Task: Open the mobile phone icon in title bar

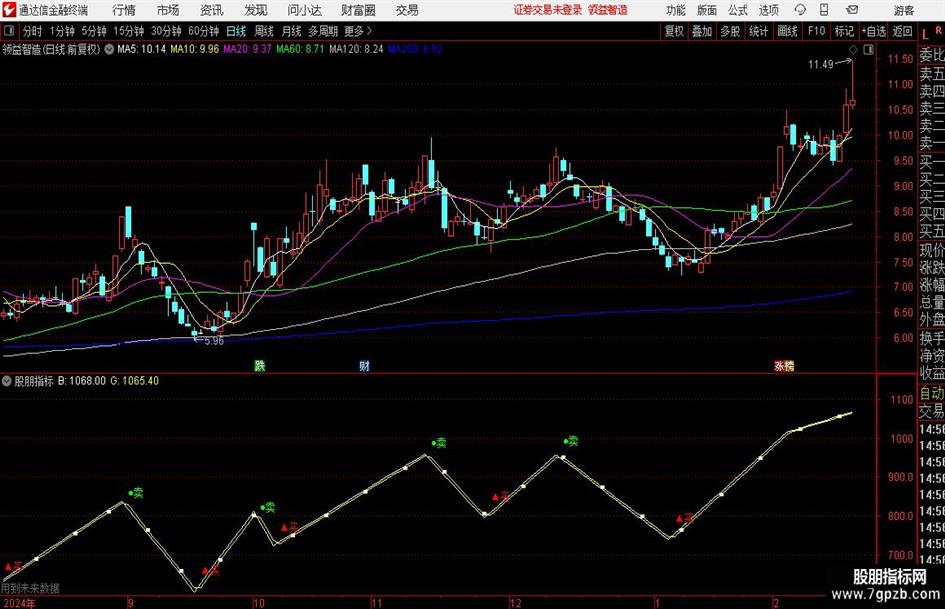Action: tap(824, 10)
